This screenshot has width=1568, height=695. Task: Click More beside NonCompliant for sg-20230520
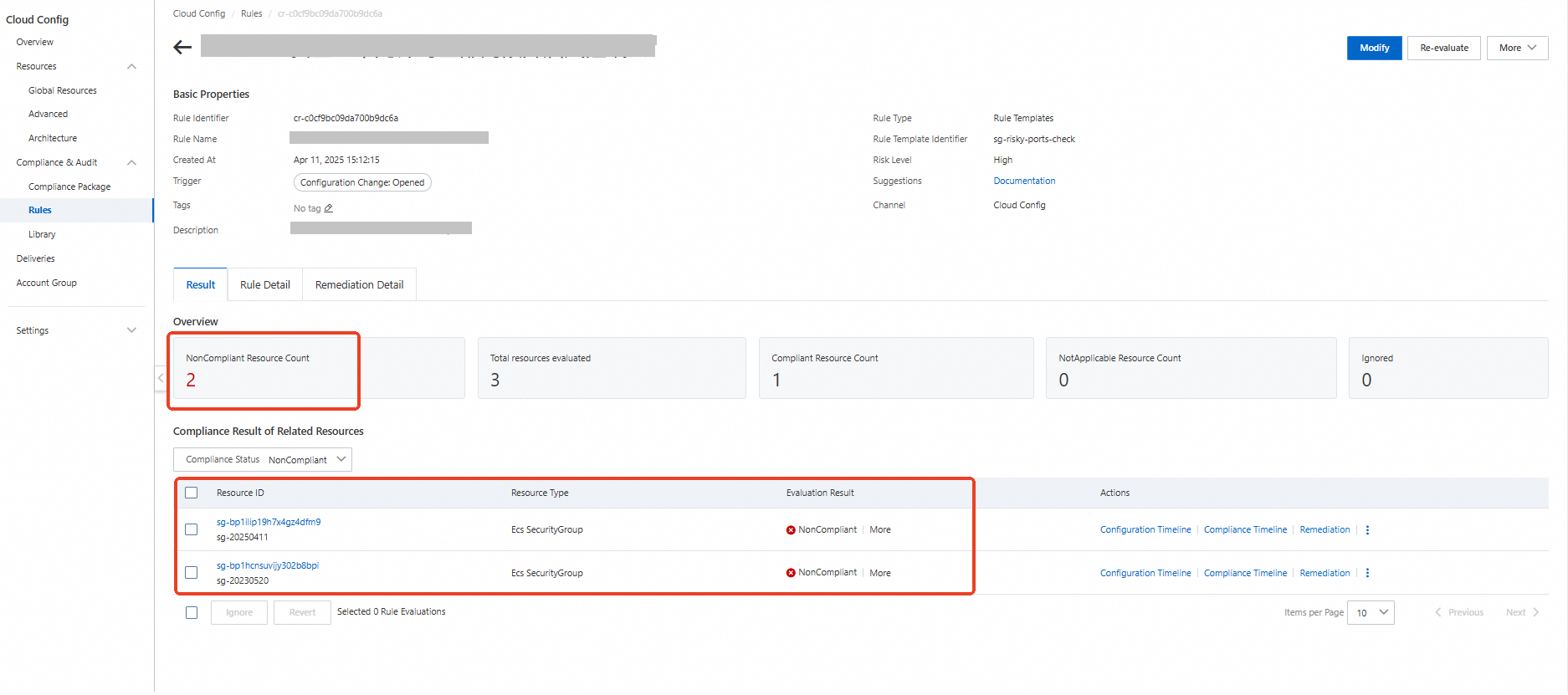pyautogui.click(x=880, y=573)
